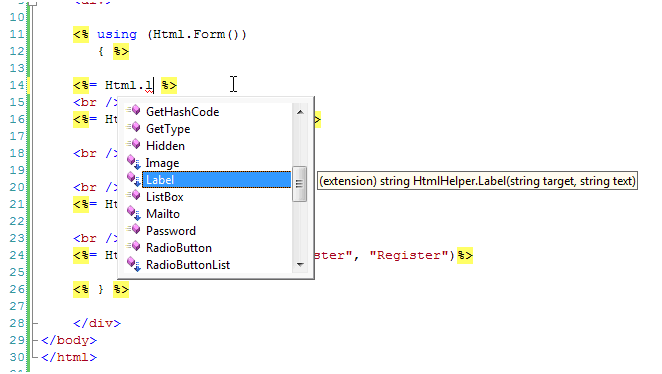
Task: Click the method icon beside ListBox
Action: (134, 195)
